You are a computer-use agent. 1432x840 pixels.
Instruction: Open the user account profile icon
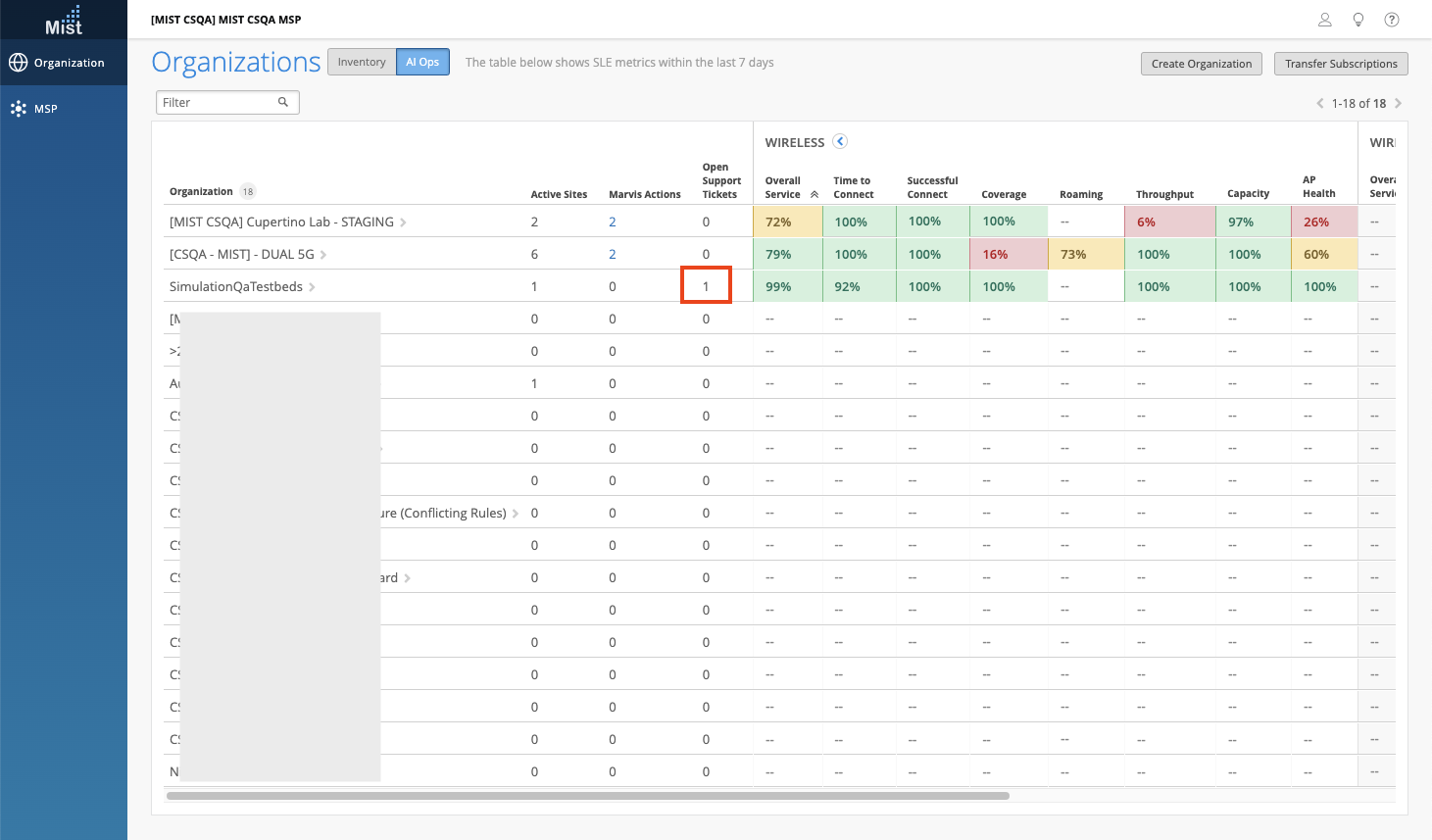pyautogui.click(x=1324, y=20)
